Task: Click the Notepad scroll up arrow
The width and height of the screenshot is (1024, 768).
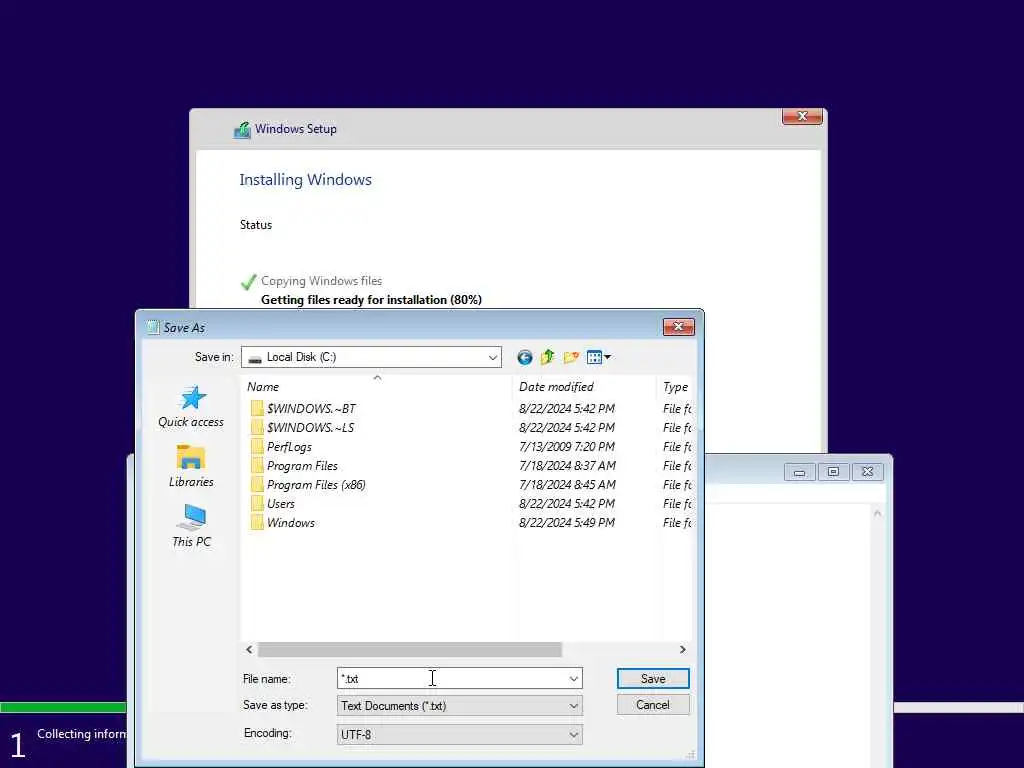Action: click(x=877, y=513)
